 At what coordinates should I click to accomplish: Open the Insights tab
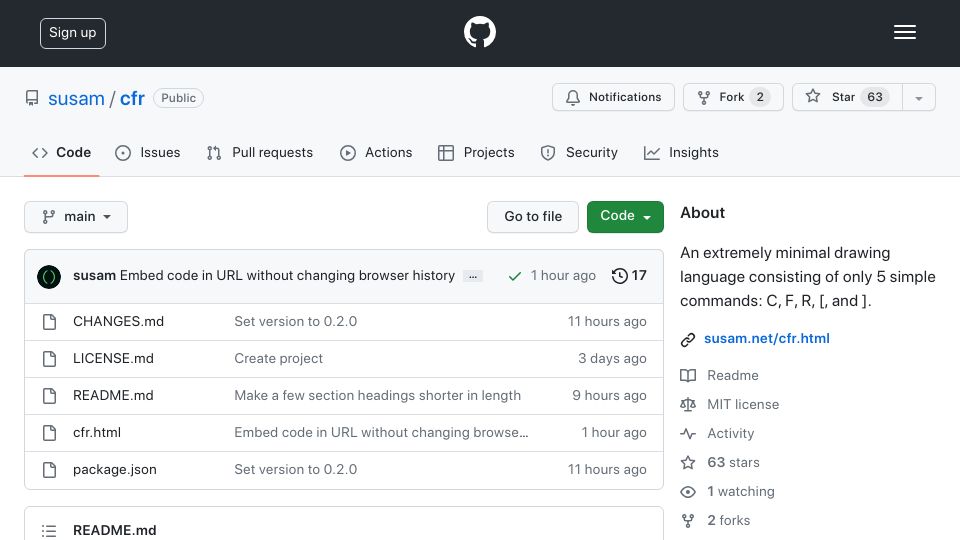click(x=681, y=152)
